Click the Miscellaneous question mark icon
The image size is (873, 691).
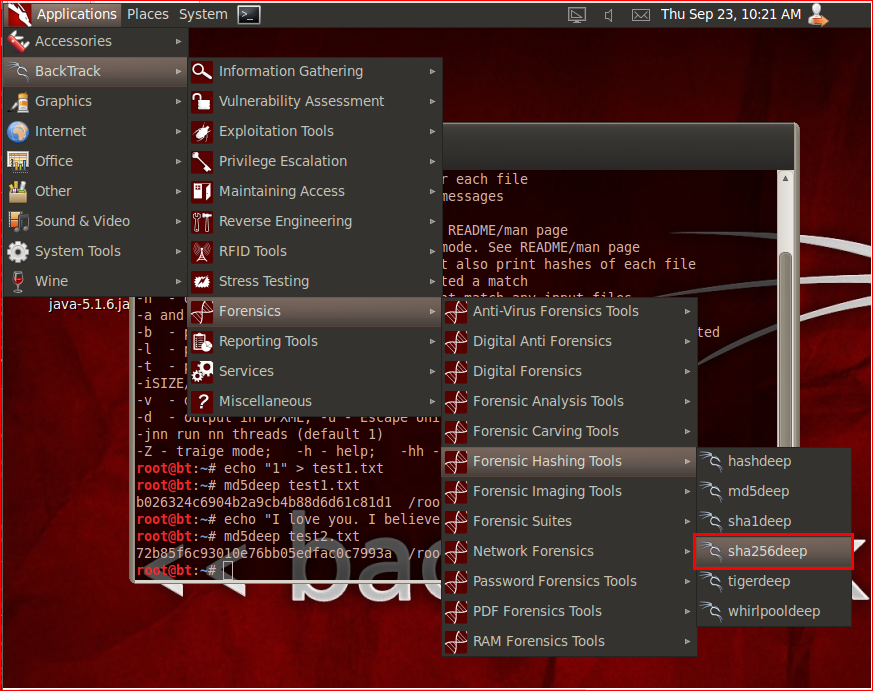point(202,401)
